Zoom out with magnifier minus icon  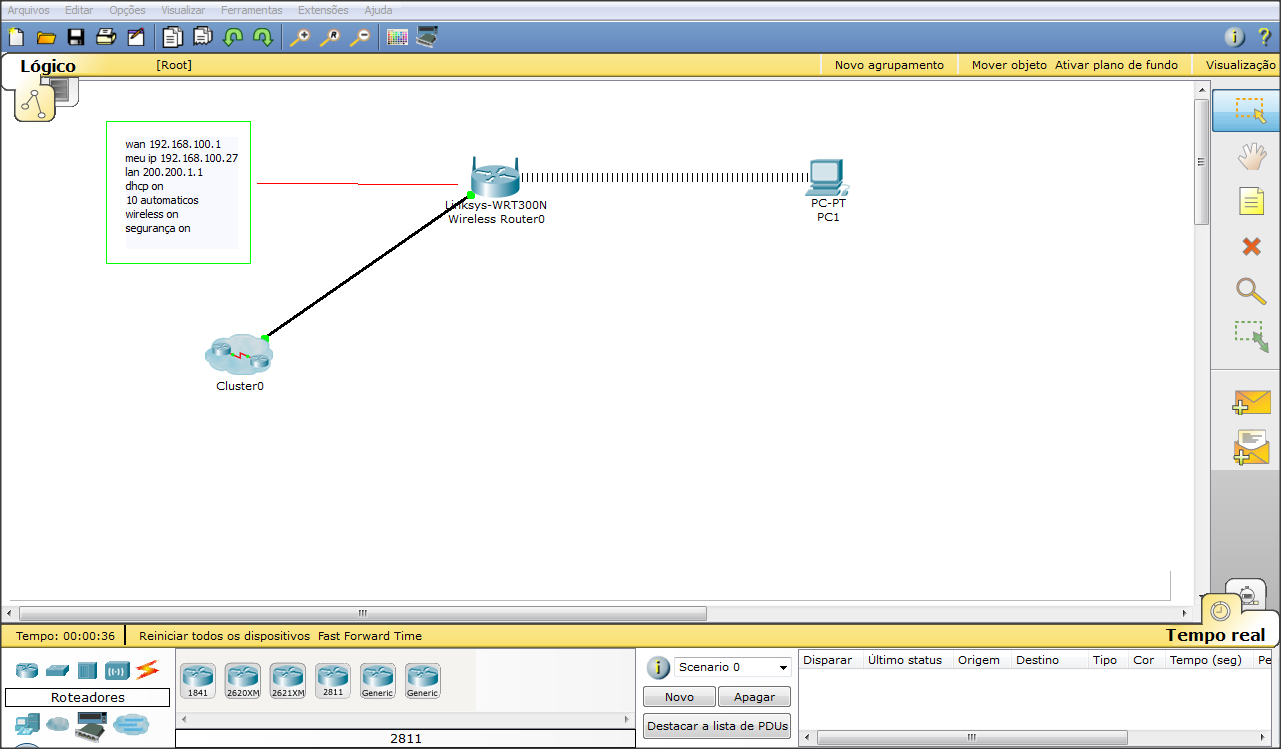pos(359,38)
